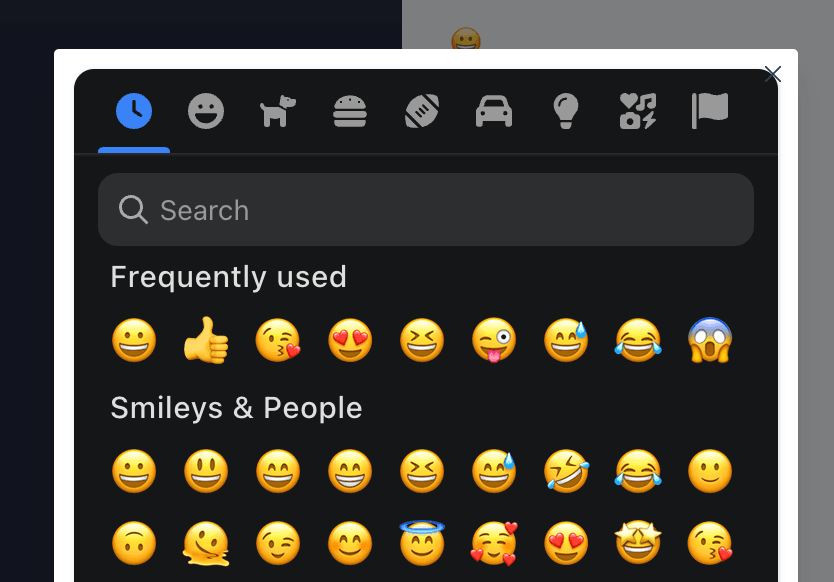Insert the winking tongue-out emoji

(494, 341)
